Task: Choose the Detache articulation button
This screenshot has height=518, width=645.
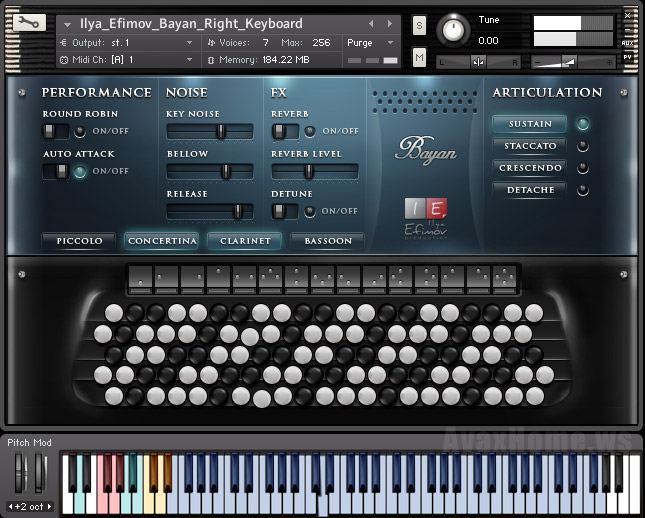Action: coord(530,190)
